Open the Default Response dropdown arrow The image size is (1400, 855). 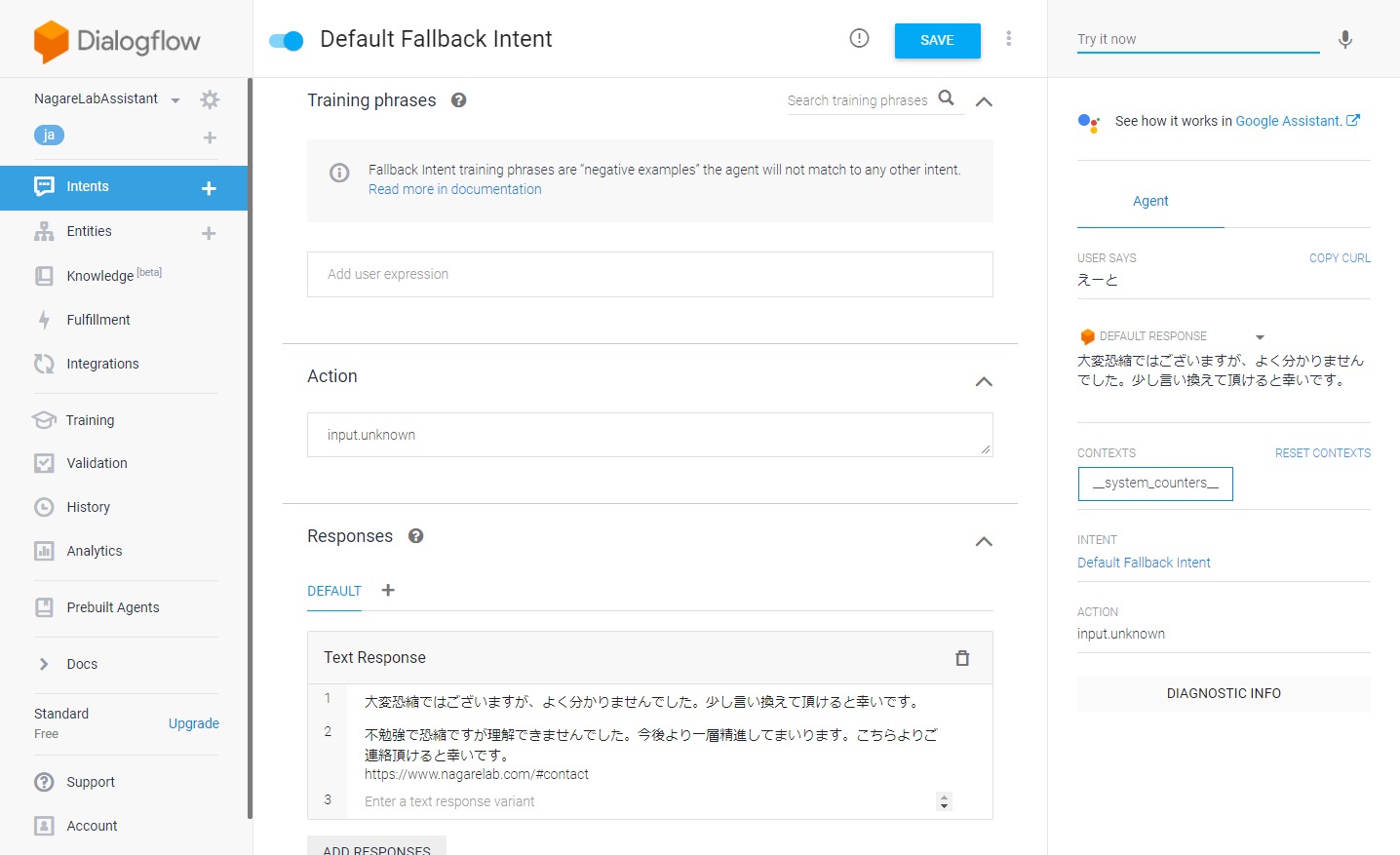pos(1260,337)
